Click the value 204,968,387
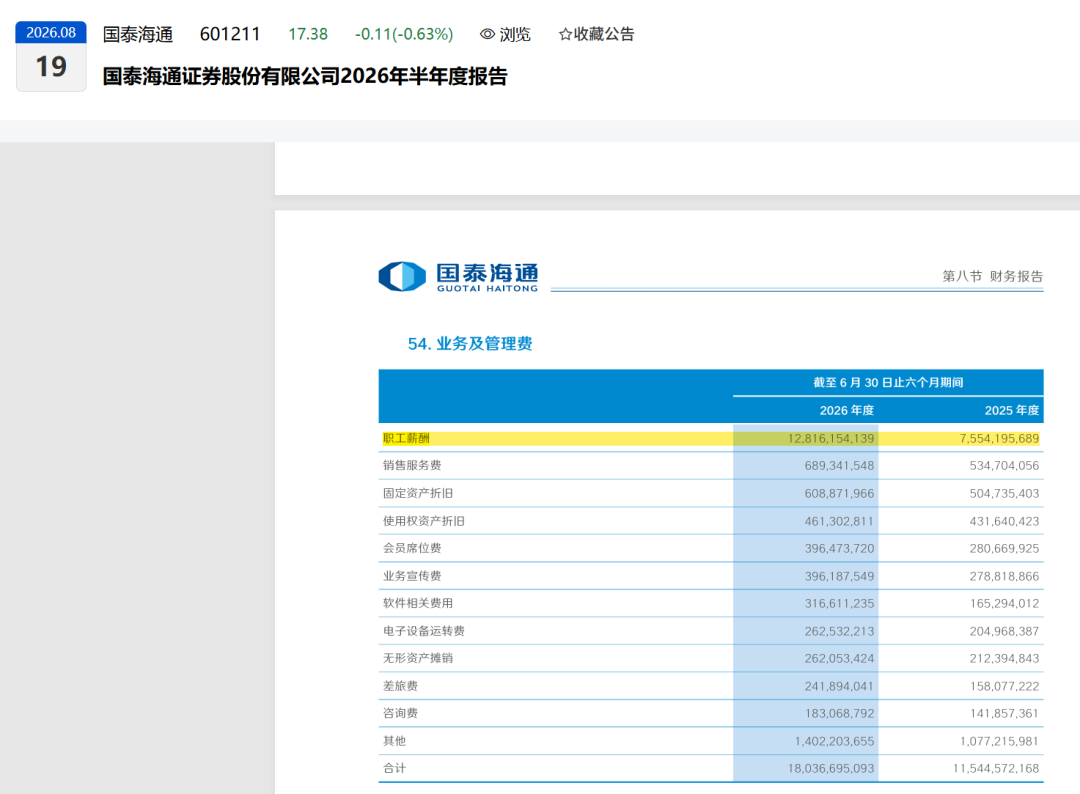Image resolution: width=1080 pixels, height=794 pixels. click(1004, 631)
